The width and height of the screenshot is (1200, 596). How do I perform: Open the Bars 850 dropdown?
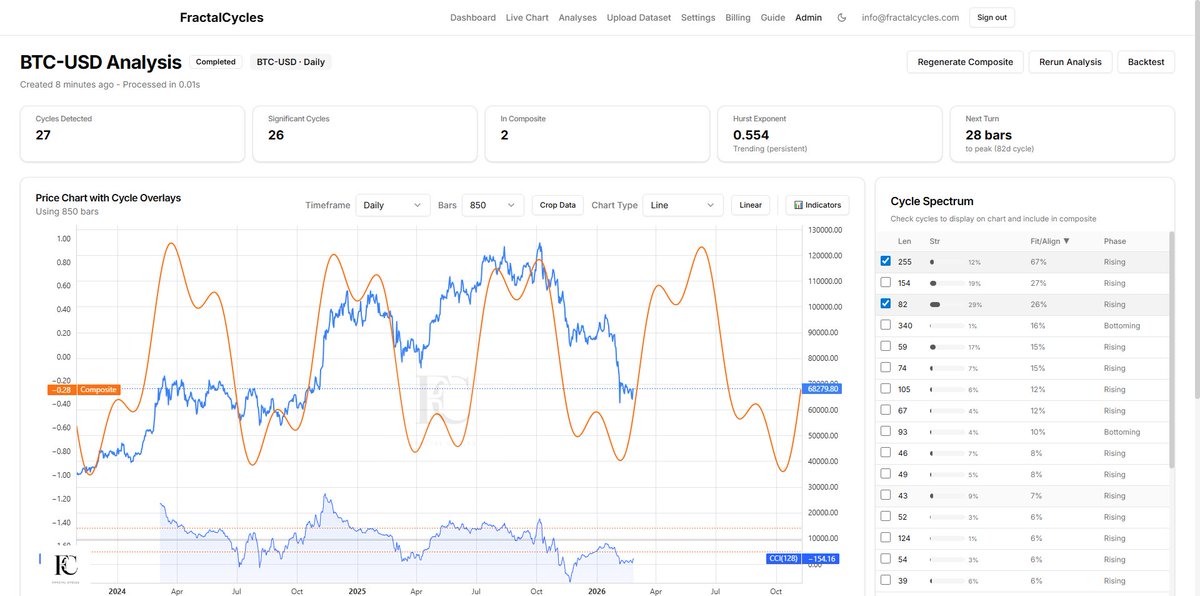[492, 204]
